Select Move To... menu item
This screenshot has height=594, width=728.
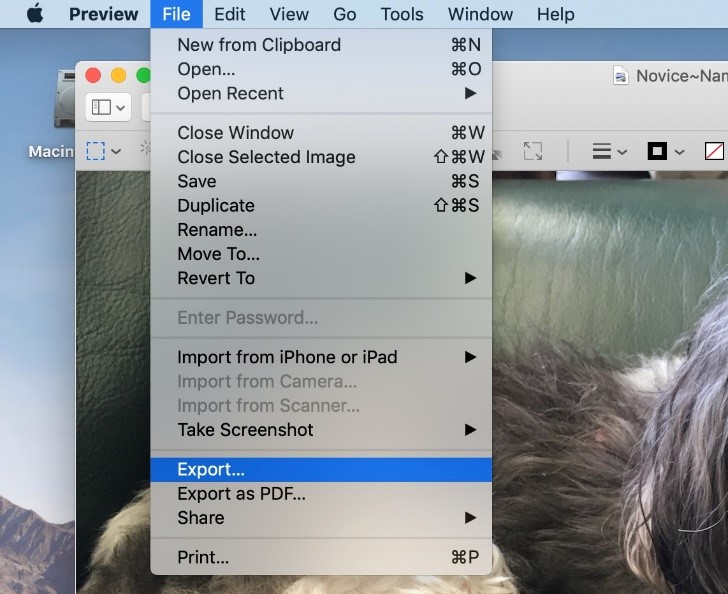coord(321,254)
